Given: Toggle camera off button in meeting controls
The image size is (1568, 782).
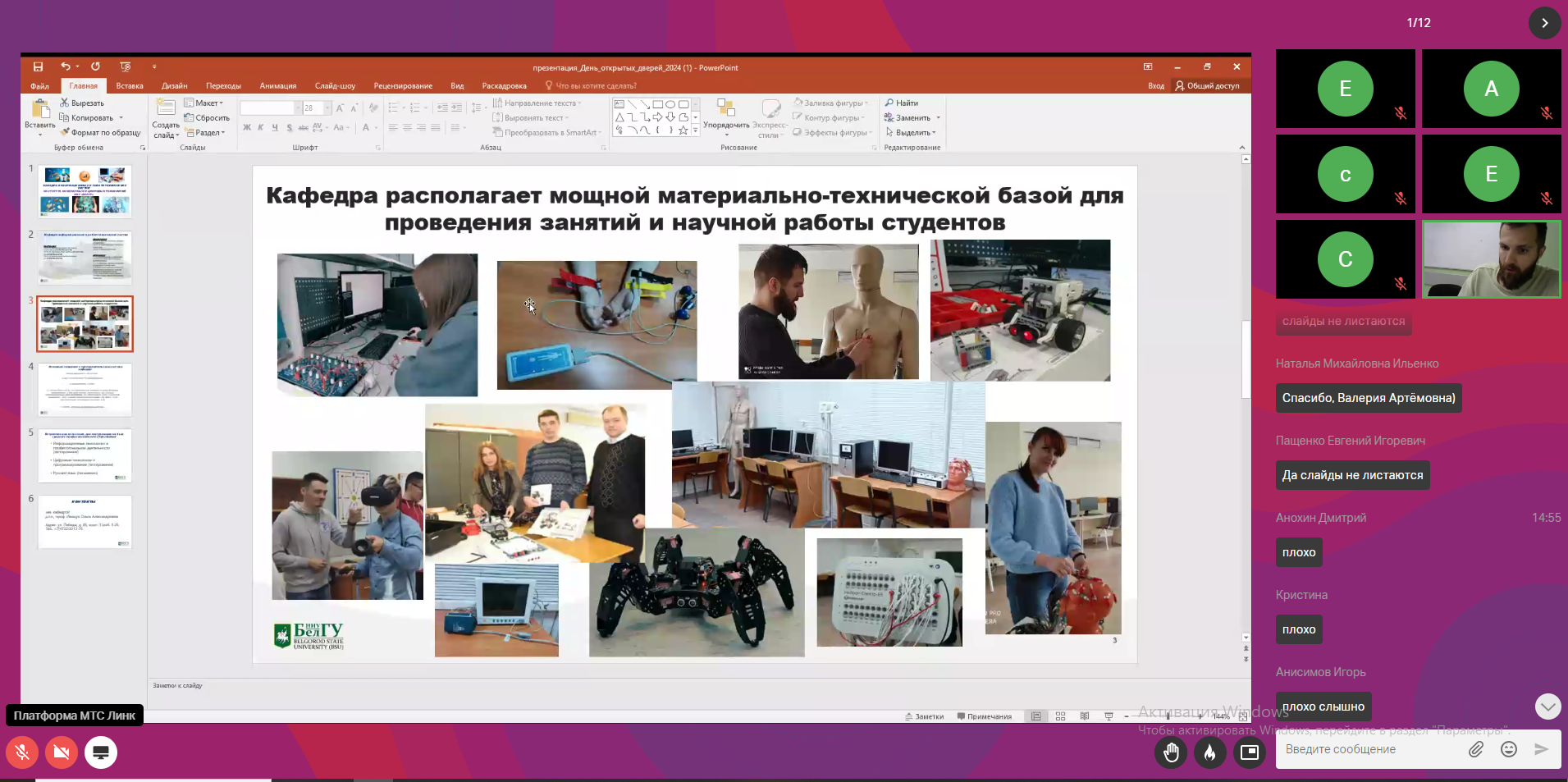Looking at the screenshot, I should pyautogui.click(x=62, y=752).
